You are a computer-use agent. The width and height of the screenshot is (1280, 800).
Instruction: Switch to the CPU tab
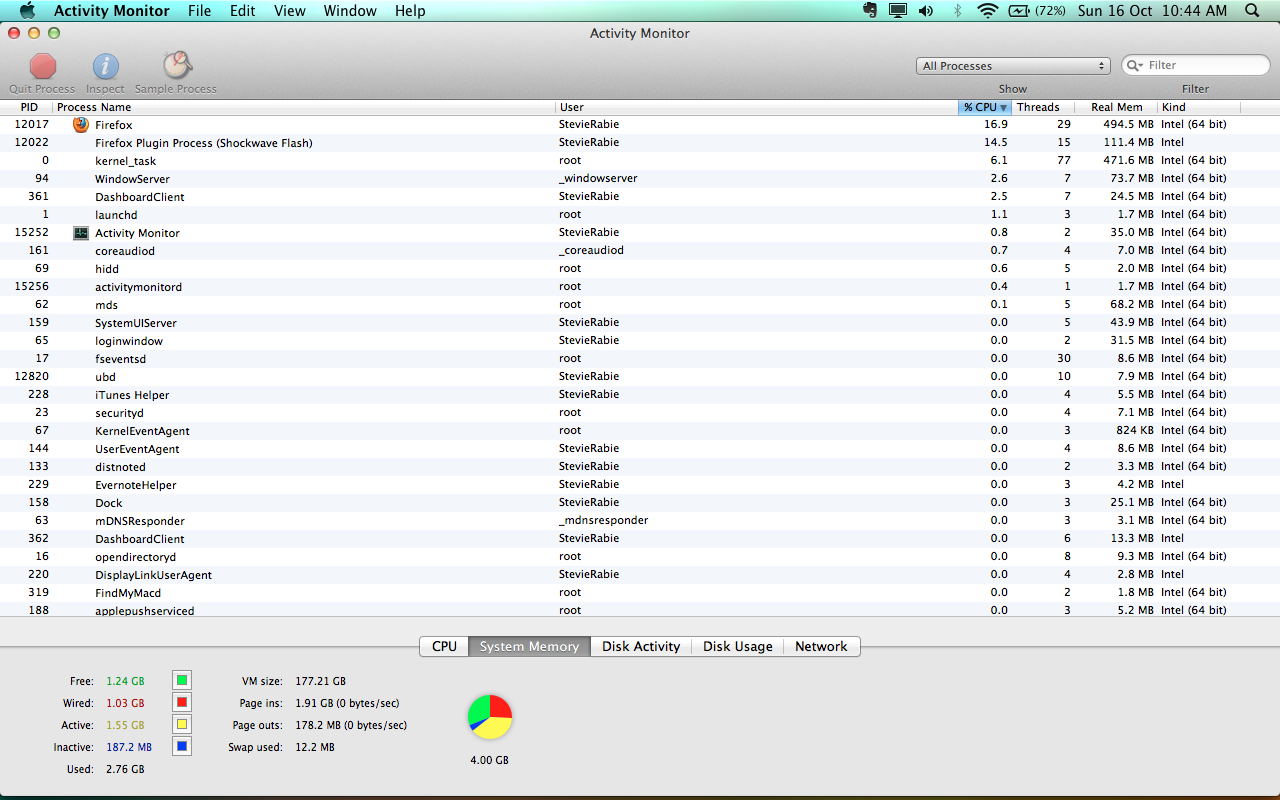pyautogui.click(x=445, y=647)
